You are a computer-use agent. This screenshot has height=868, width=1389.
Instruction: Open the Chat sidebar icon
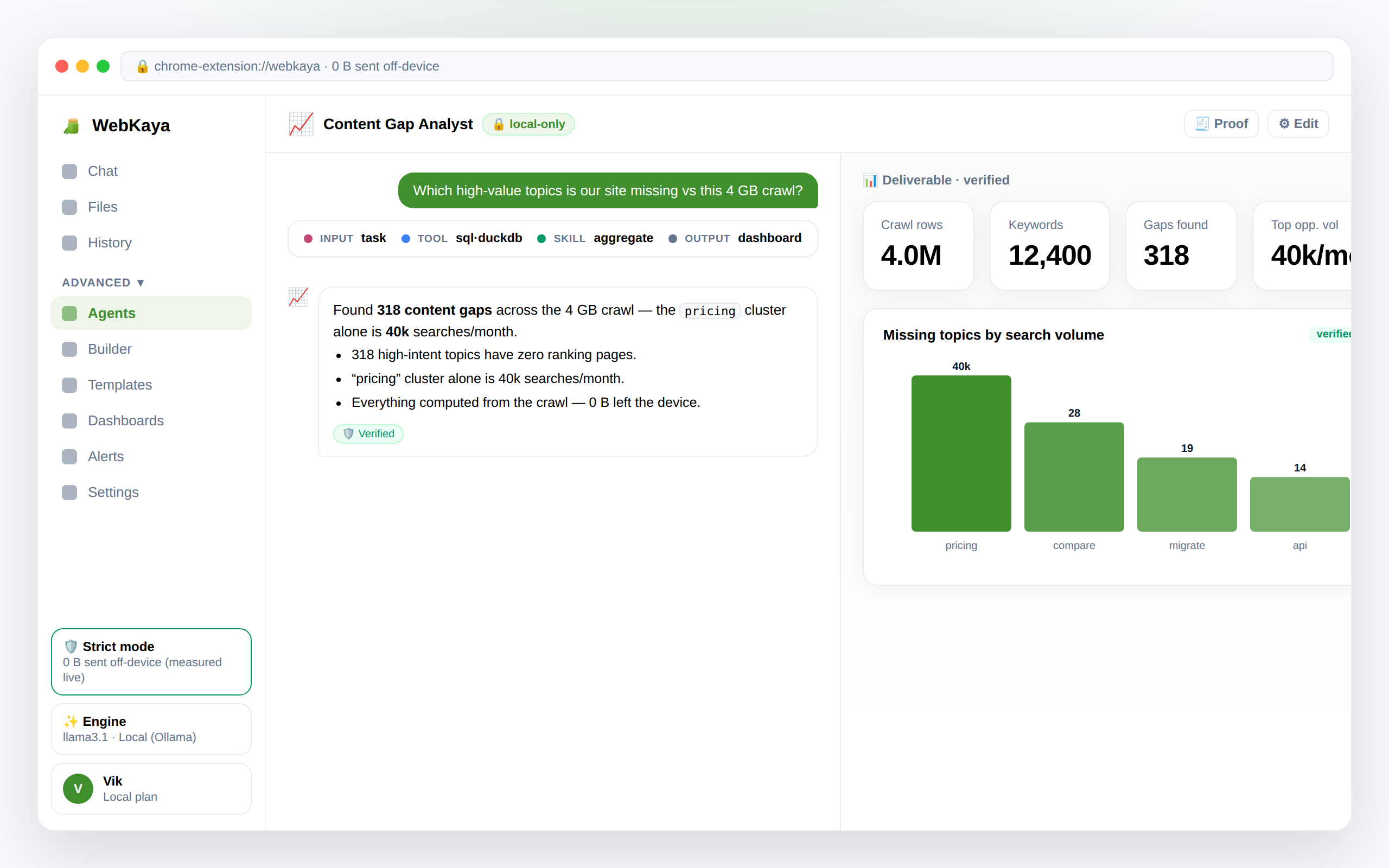point(69,171)
